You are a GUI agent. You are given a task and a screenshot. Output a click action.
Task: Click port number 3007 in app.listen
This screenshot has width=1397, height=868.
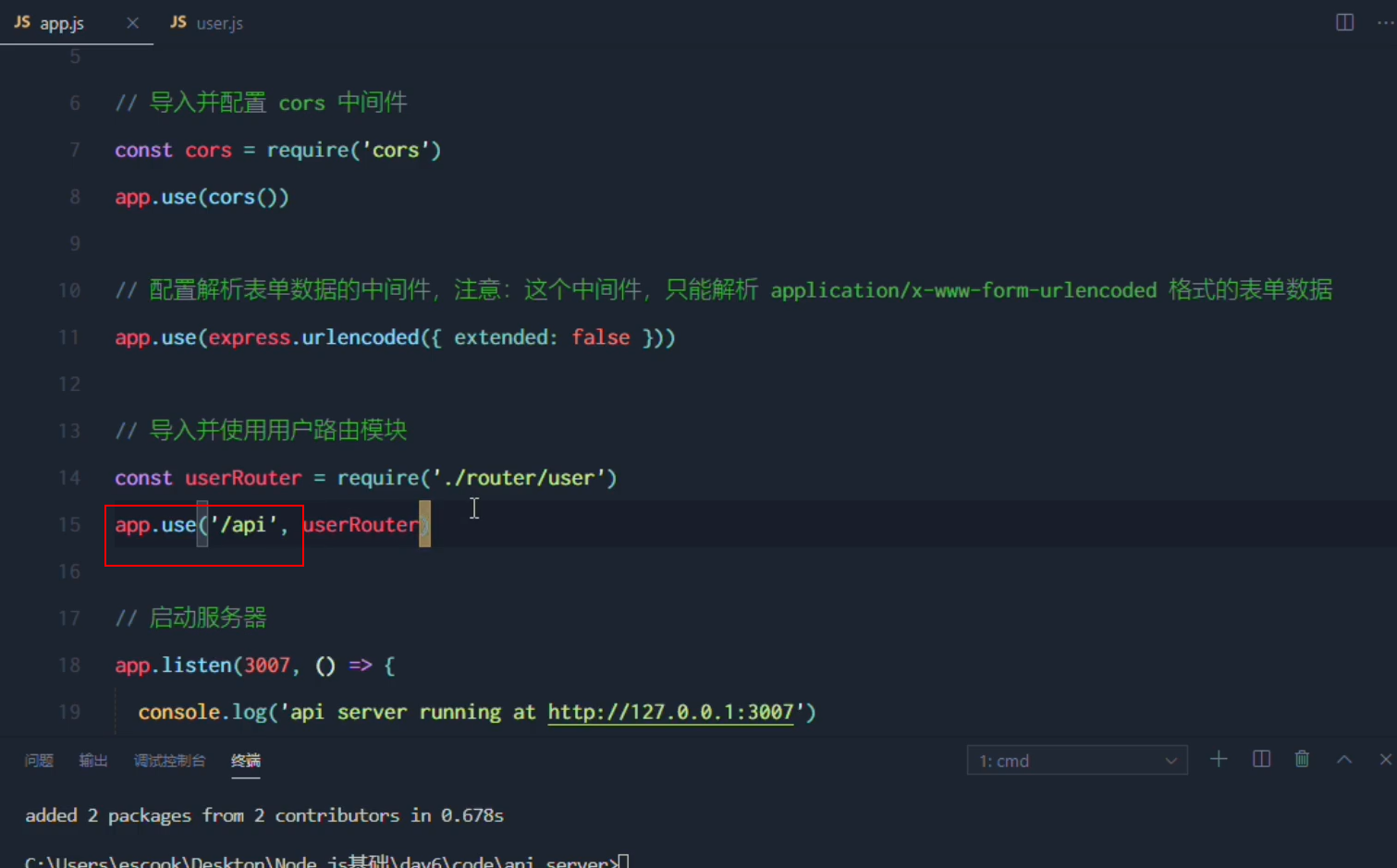[x=267, y=666]
